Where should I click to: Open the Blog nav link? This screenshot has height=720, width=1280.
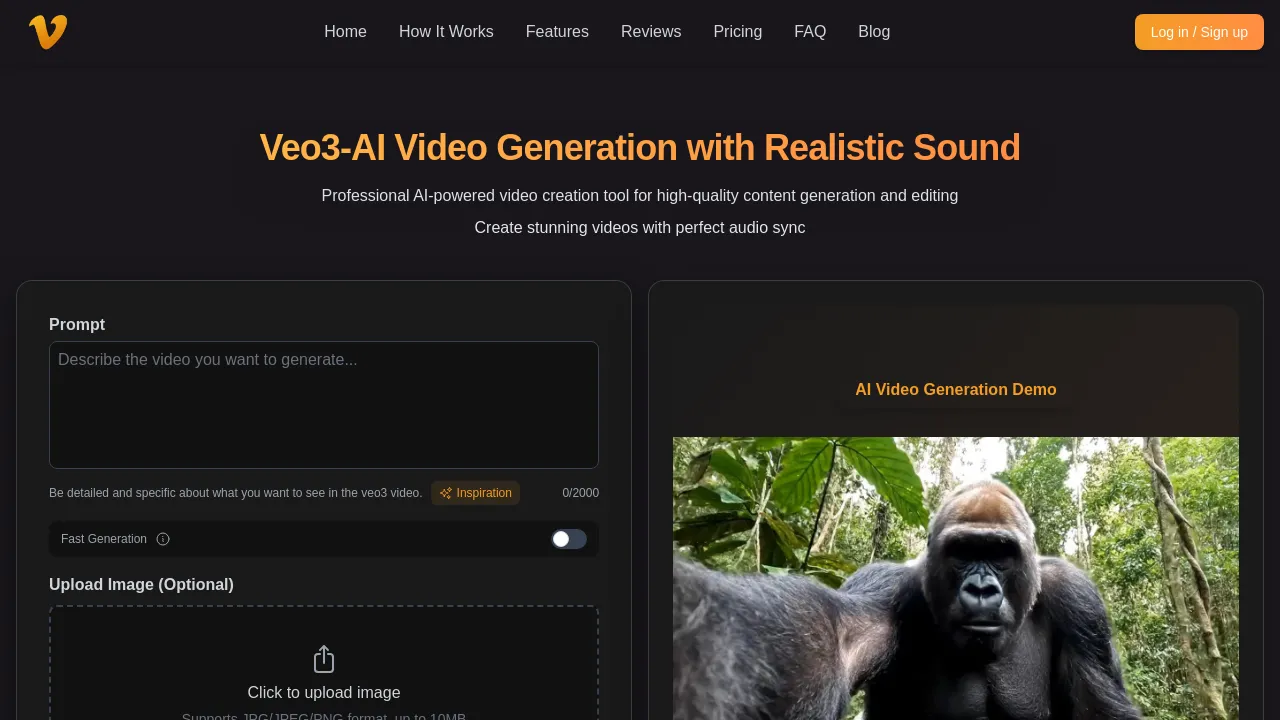click(874, 32)
